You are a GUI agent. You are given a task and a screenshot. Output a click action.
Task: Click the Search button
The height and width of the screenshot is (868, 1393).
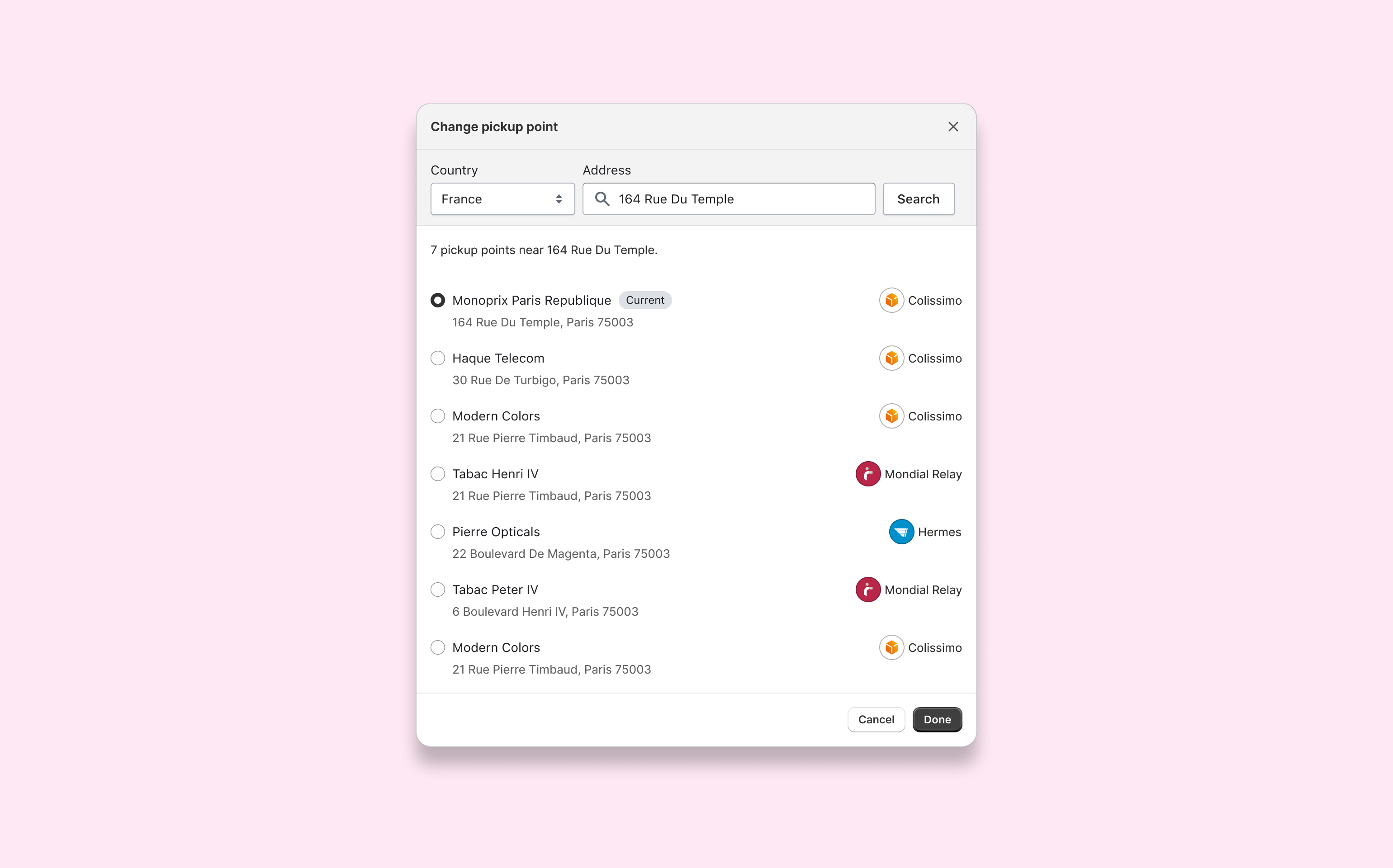pyautogui.click(x=919, y=199)
